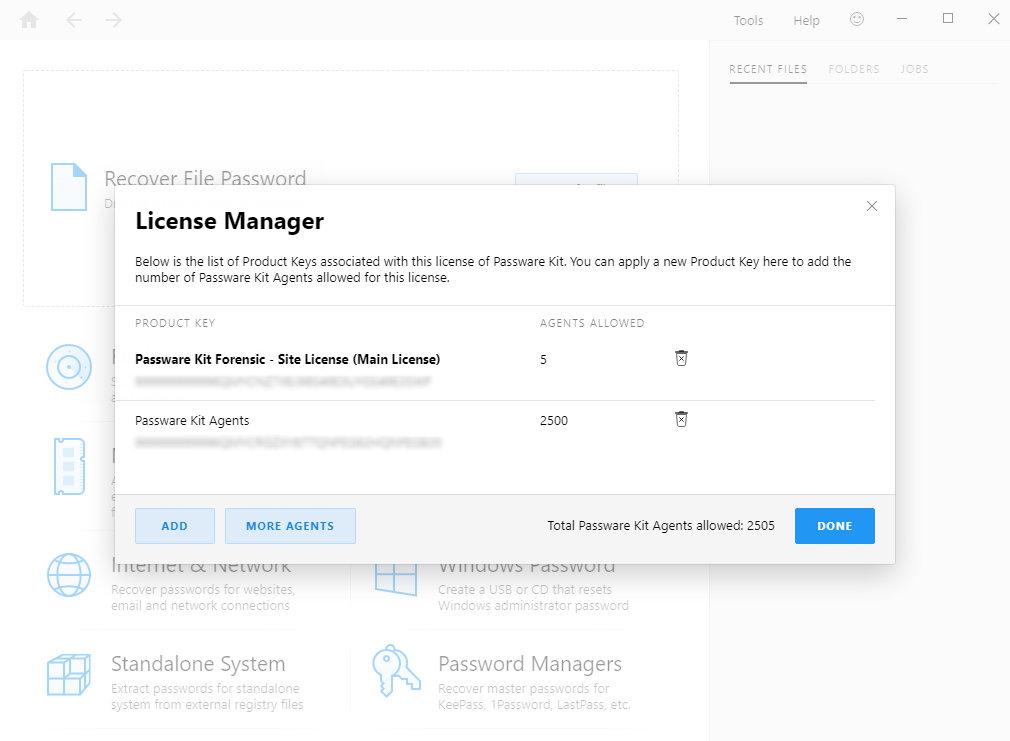Add a new product key

click(x=175, y=526)
